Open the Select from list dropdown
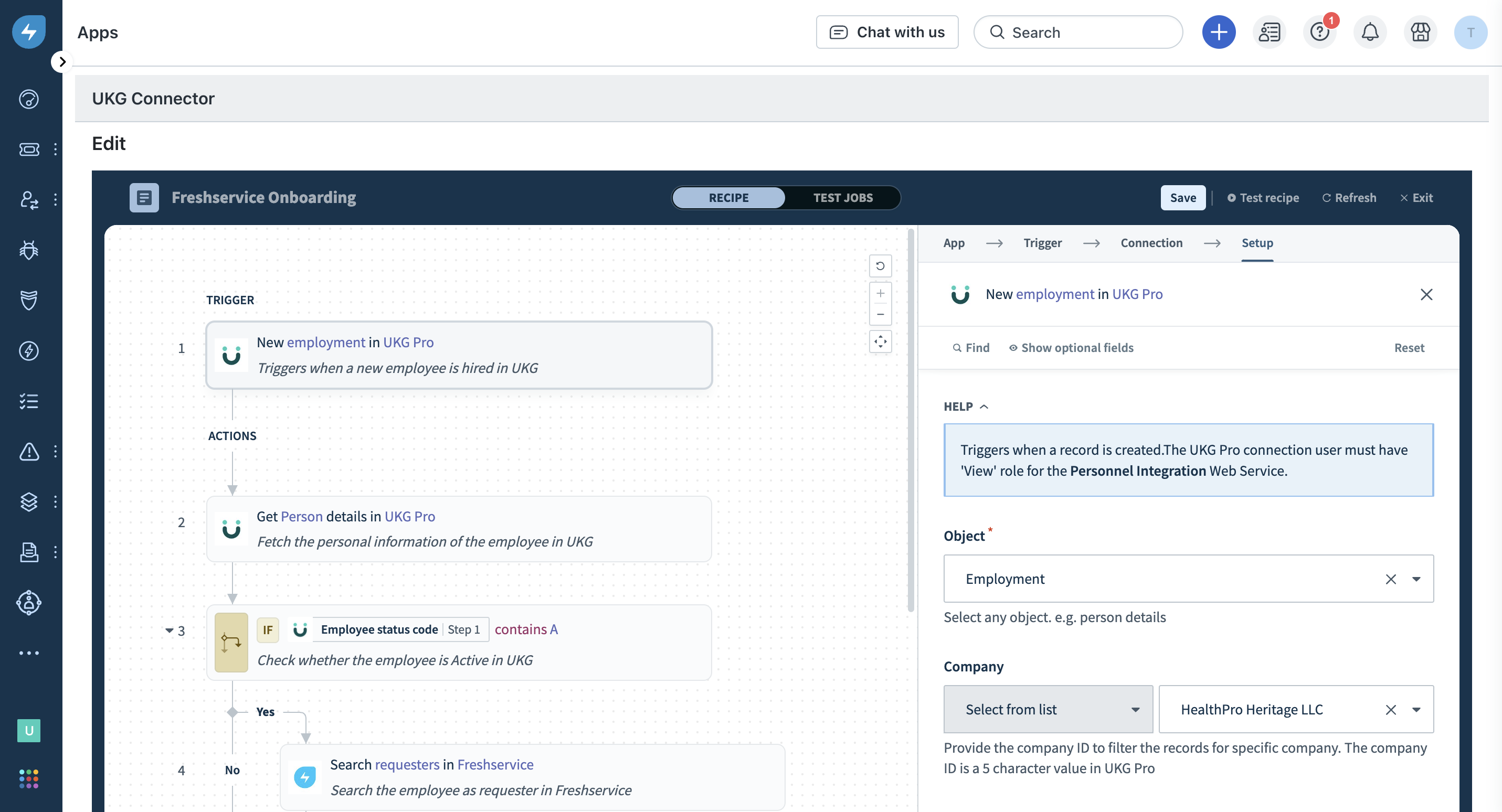Image resolution: width=1502 pixels, height=812 pixels. point(1048,709)
